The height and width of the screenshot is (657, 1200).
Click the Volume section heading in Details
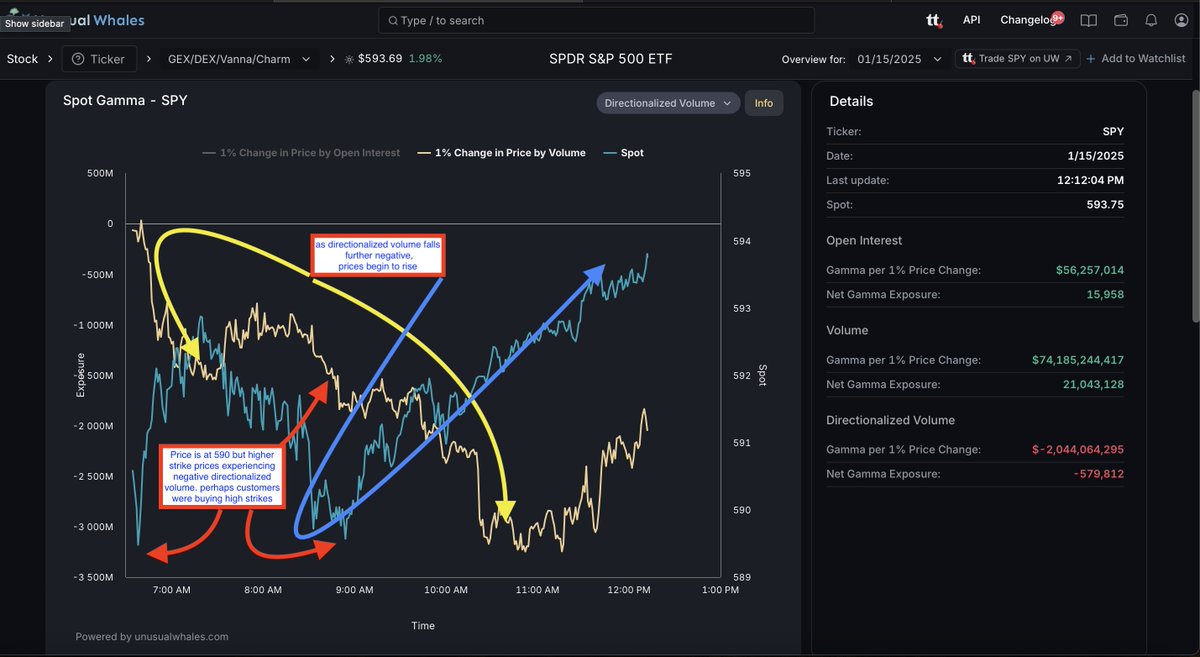pyautogui.click(x=847, y=330)
